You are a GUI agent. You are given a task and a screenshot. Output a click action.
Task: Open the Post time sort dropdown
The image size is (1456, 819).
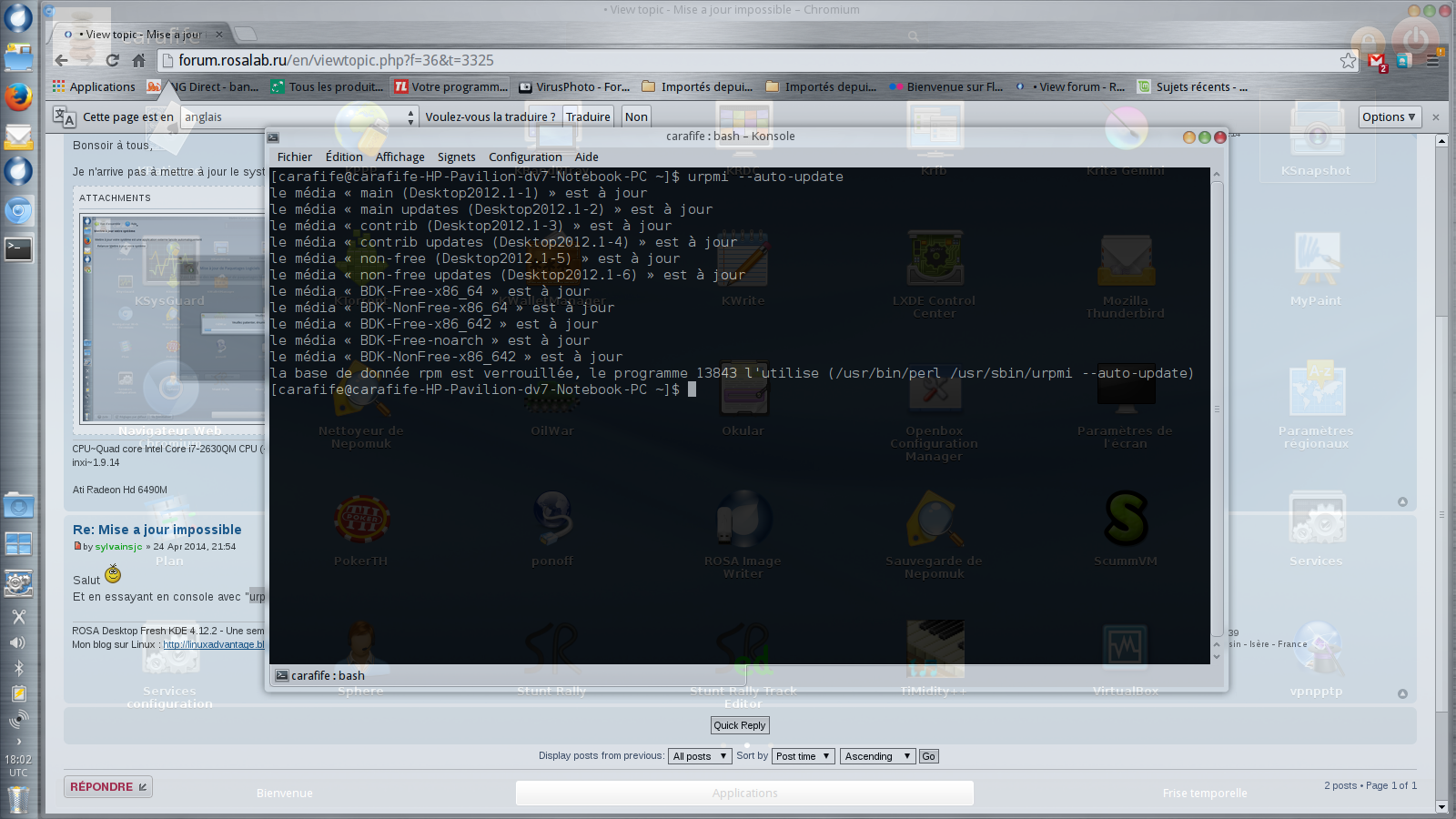point(803,756)
